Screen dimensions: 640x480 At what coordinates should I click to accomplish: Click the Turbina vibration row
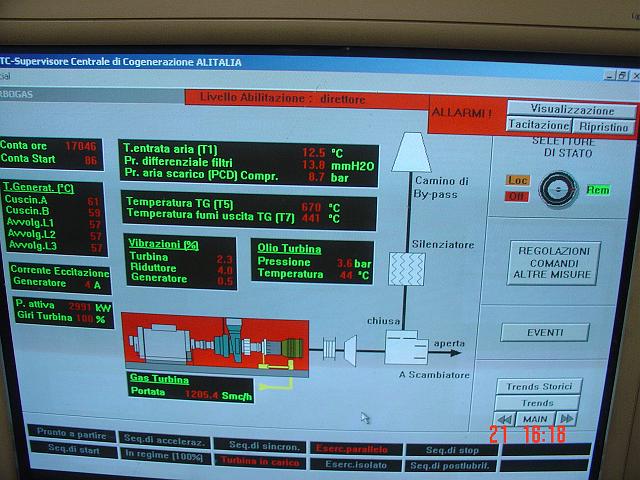coord(181,258)
